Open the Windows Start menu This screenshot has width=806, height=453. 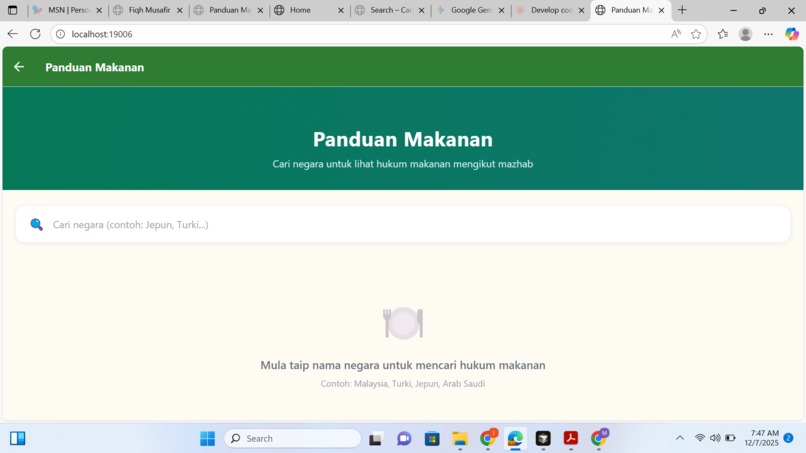[x=208, y=439]
